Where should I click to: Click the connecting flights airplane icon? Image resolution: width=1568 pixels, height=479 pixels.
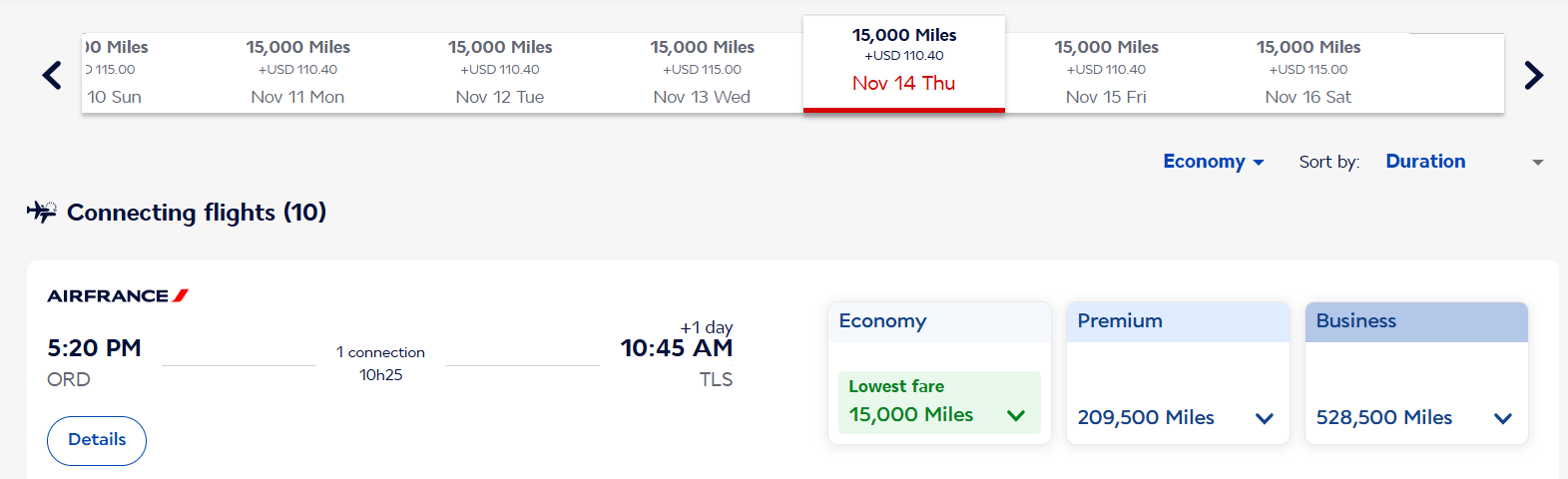pos(42,212)
